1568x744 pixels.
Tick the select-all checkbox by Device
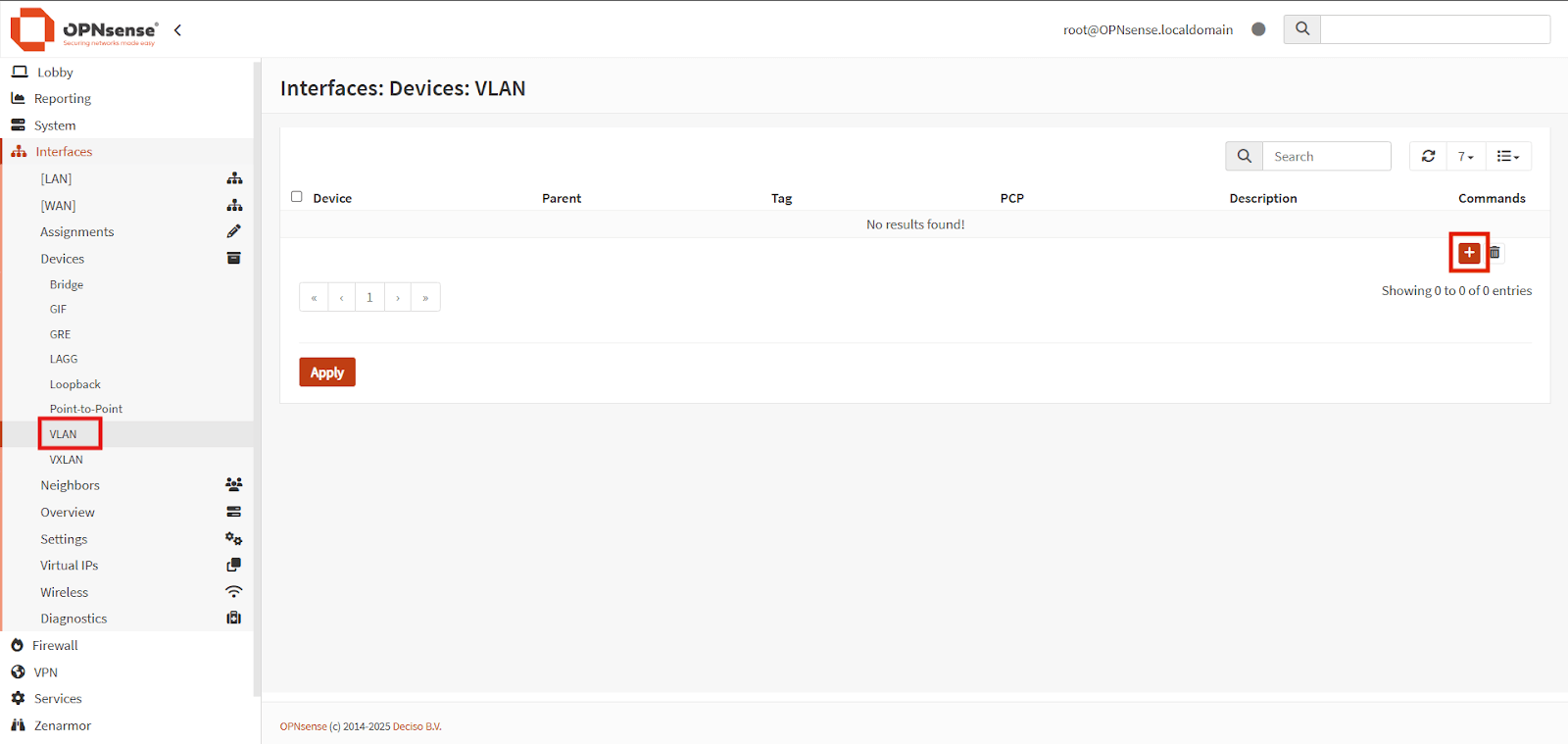[x=297, y=197]
